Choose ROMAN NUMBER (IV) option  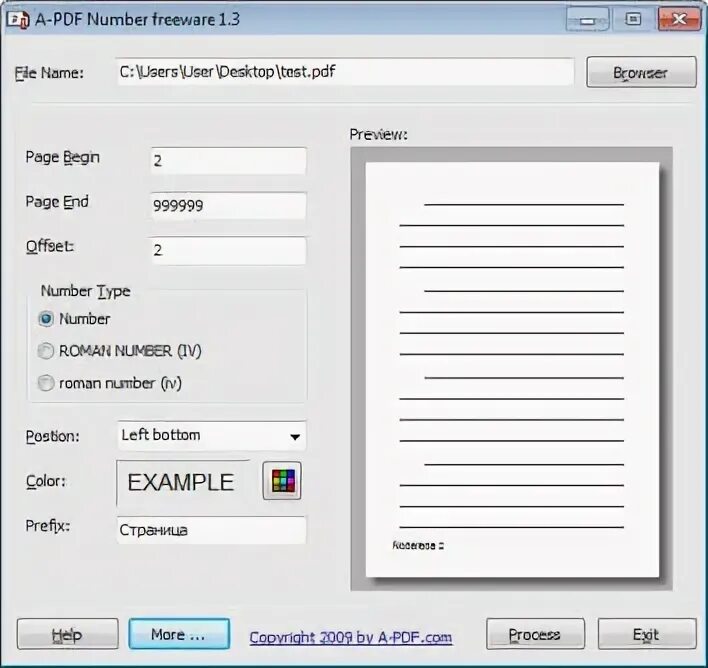click(46, 351)
